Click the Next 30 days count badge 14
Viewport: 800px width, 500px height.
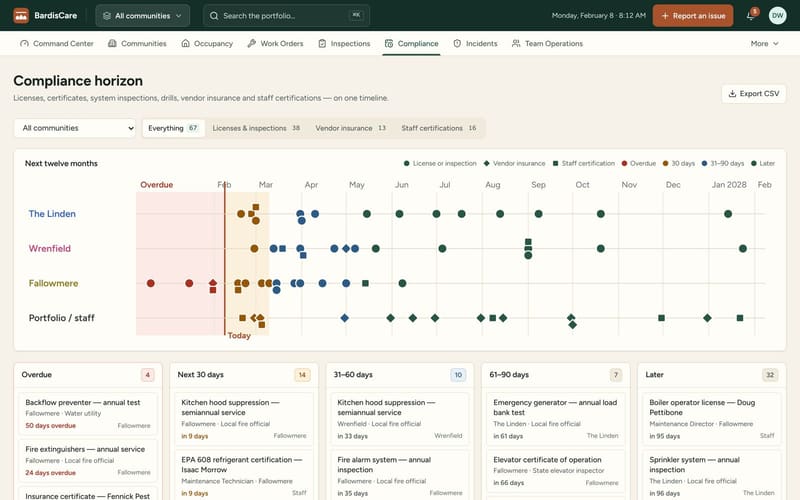tap(302, 375)
